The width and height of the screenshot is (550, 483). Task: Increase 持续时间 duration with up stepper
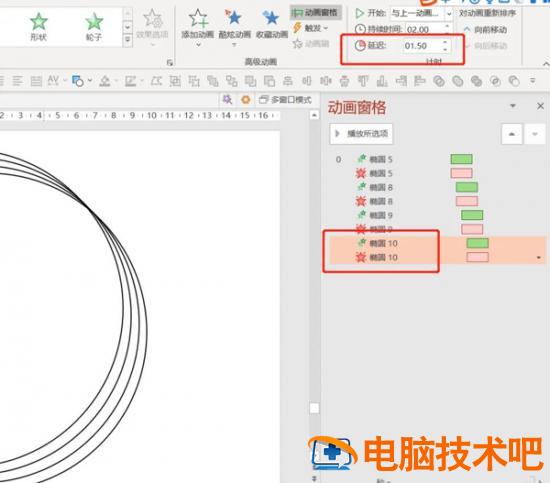[x=447, y=26]
